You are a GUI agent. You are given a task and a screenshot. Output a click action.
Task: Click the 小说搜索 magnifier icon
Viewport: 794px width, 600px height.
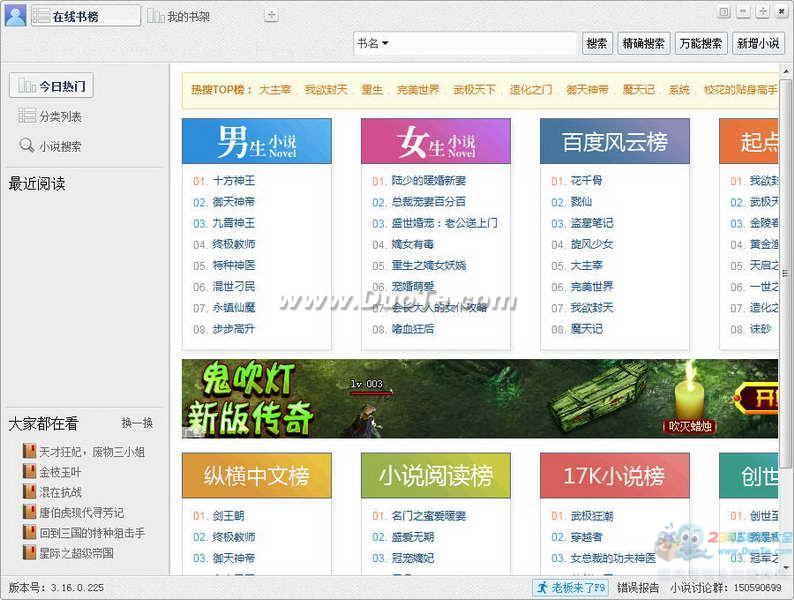(x=27, y=146)
